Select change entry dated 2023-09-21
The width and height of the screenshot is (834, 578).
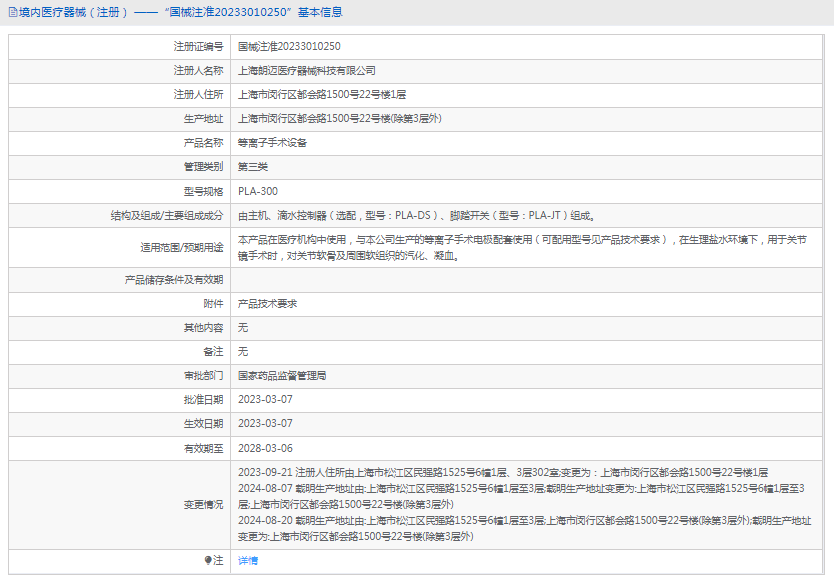pos(503,473)
